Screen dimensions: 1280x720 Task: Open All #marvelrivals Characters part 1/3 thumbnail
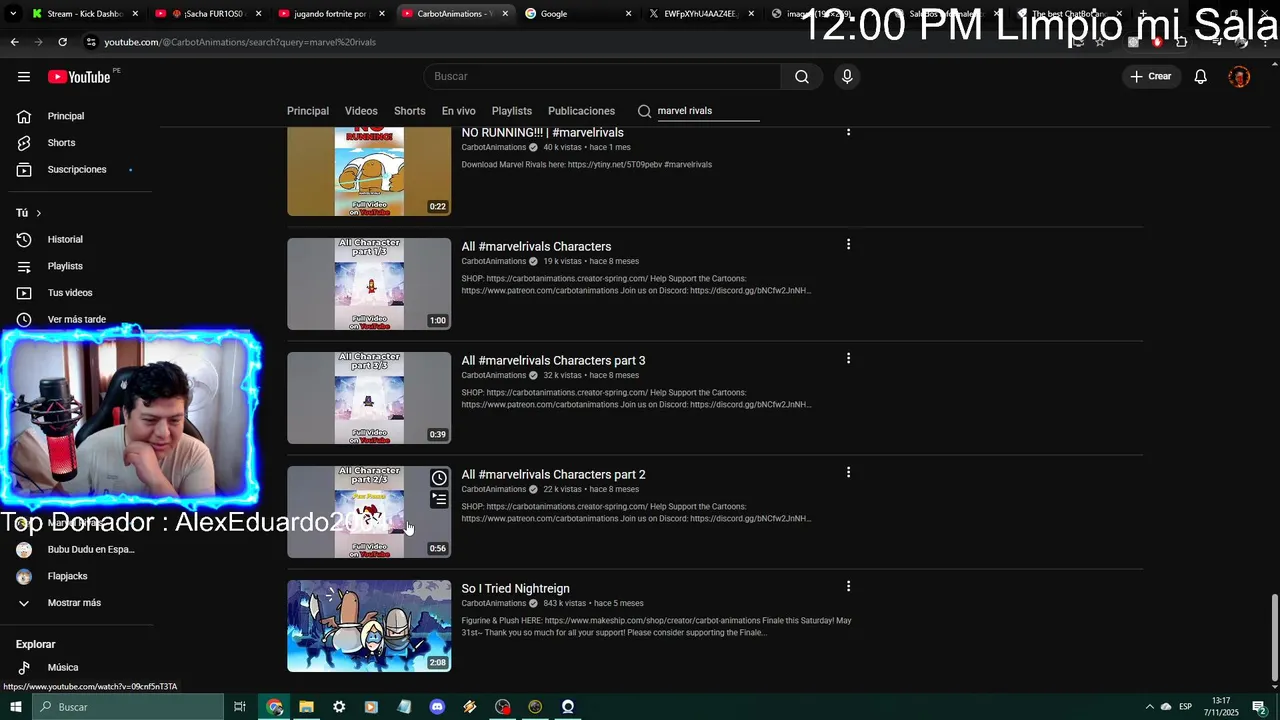click(369, 284)
